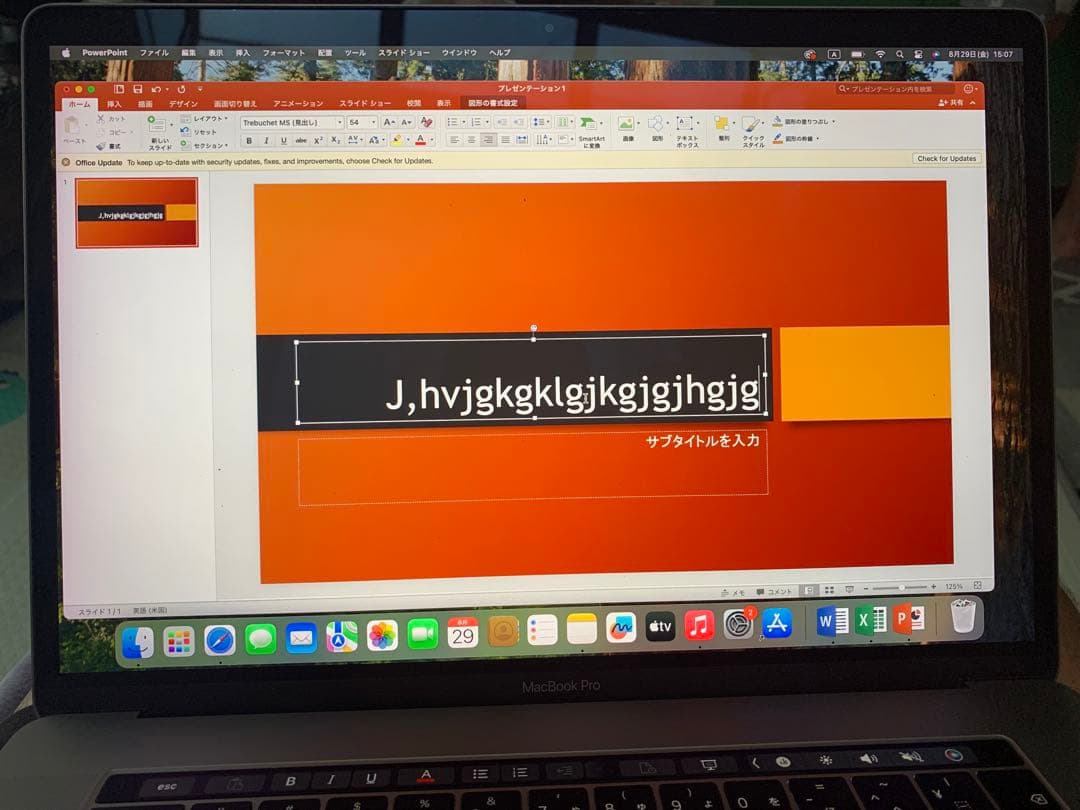This screenshot has height=810, width=1080.
Task: Click the Save icon in title bar
Action: coord(137,89)
